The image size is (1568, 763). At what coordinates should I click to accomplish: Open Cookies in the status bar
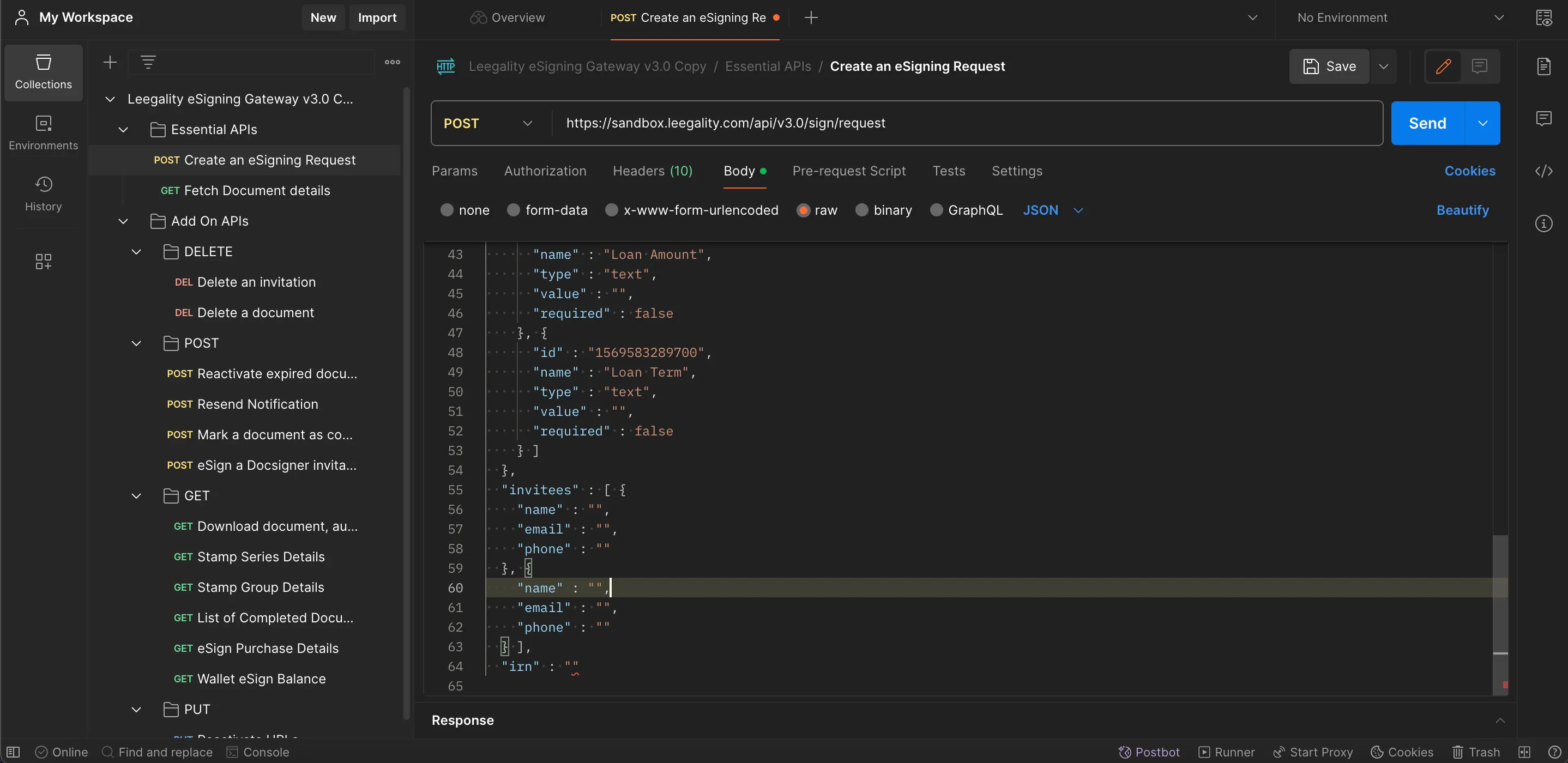pyautogui.click(x=1402, y=752)
